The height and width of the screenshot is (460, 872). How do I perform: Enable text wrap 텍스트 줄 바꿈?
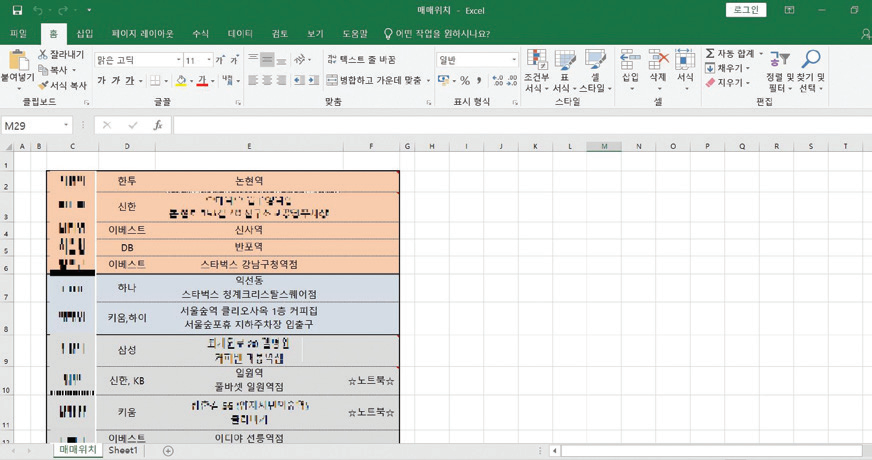tap(361, 60)
